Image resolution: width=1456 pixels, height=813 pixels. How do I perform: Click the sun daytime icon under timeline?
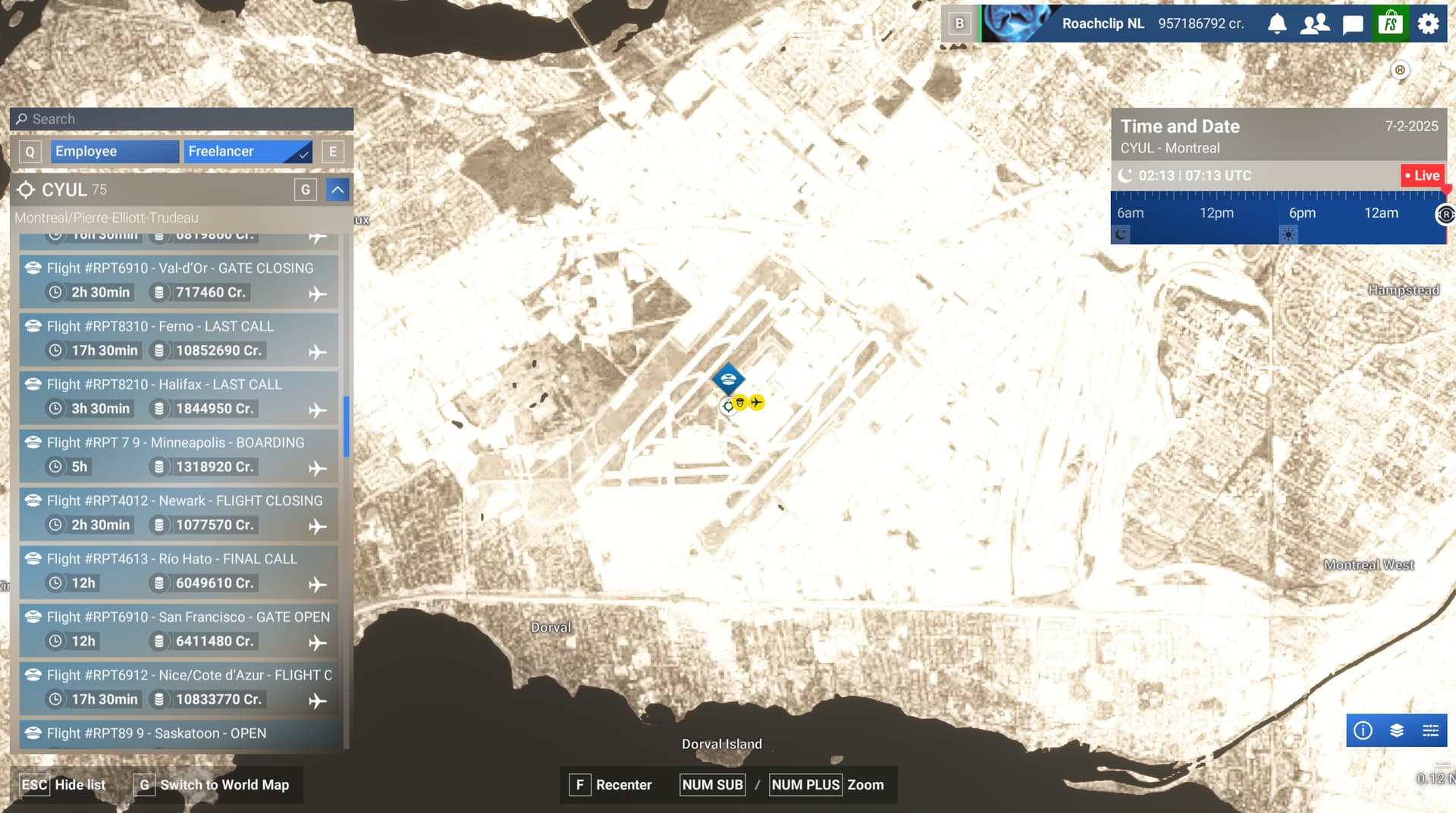coord(1288,235)
